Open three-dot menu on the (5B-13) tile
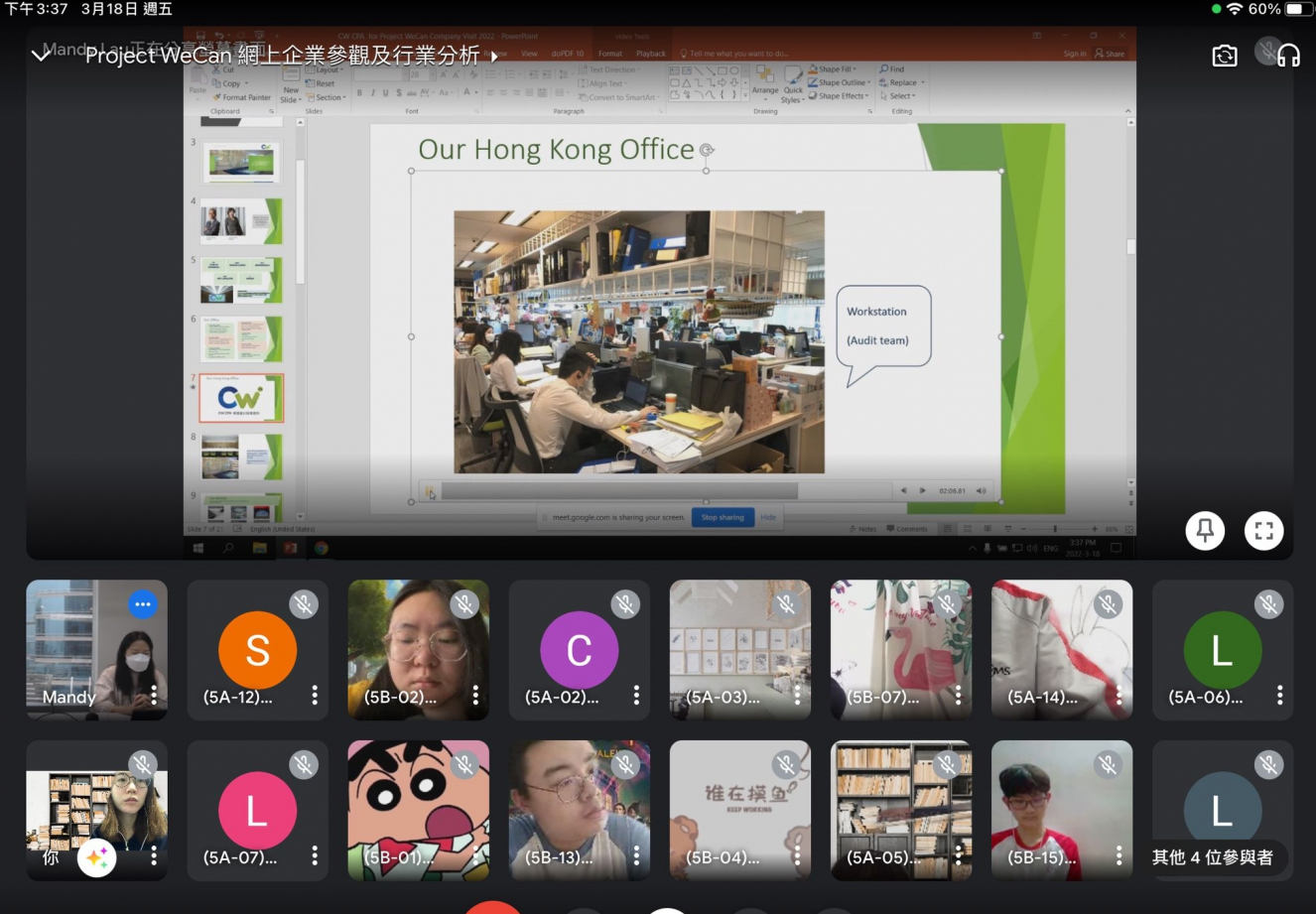Image resolution: width=1316 pixels, height=914 pixels. coord(636,855)
